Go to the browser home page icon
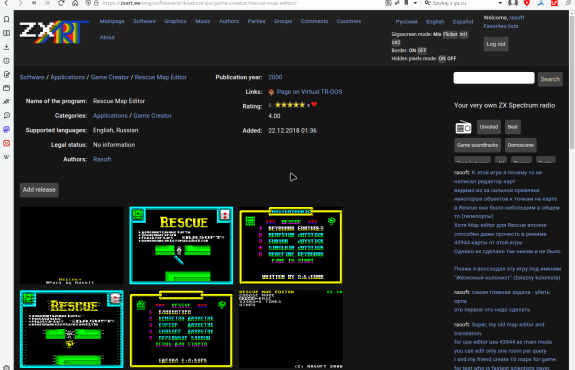This screenshot has width=575, height=370. click(75, 3)
